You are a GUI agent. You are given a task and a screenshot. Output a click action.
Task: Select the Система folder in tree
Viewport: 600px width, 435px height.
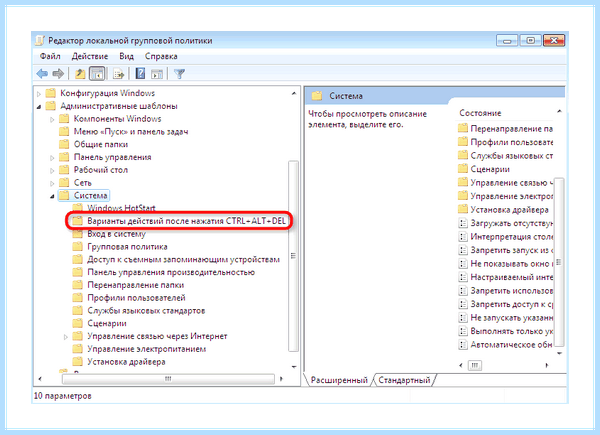pos(84,196)
